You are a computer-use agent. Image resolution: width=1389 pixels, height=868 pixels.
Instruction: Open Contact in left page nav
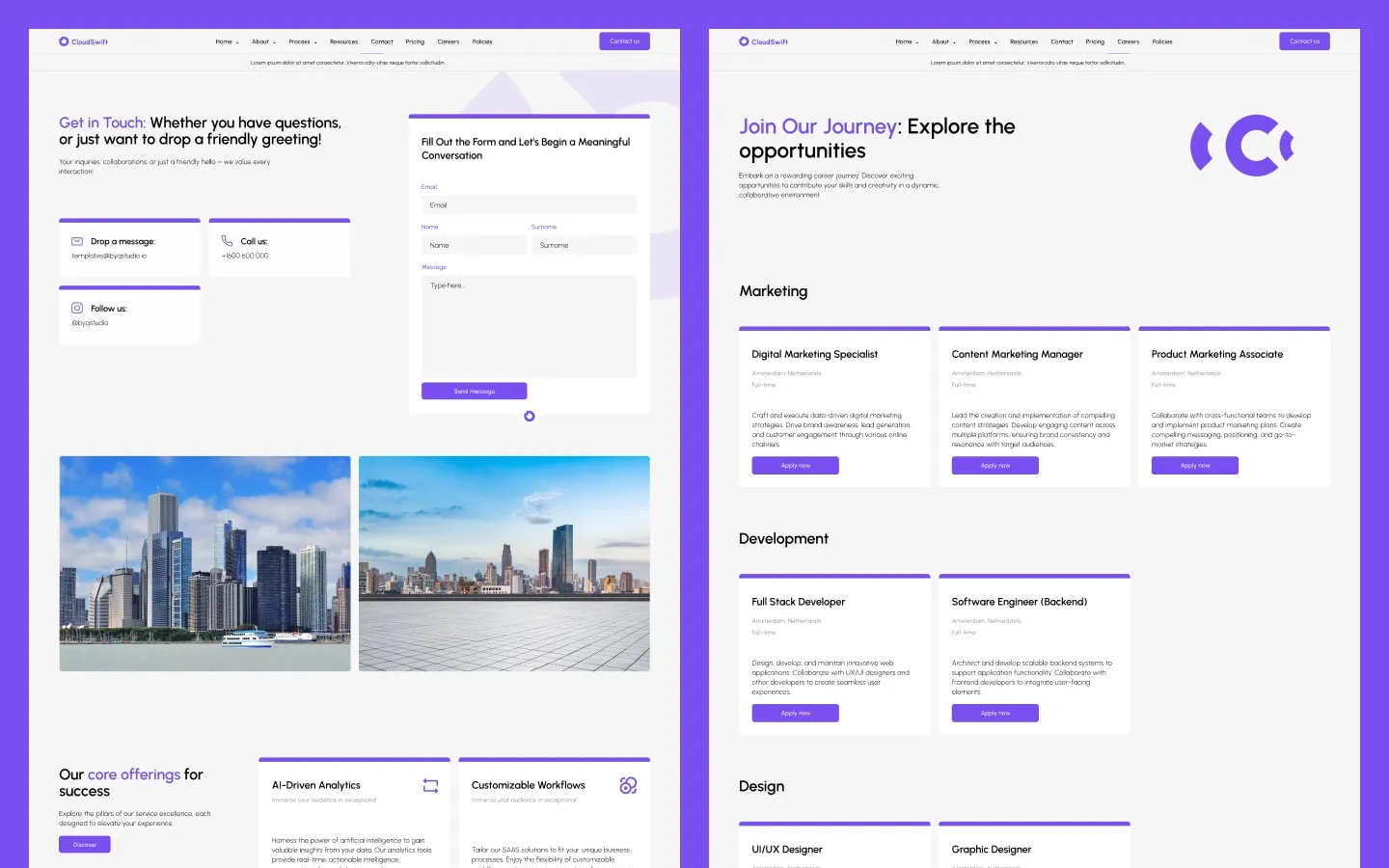(x=382, y=41)
